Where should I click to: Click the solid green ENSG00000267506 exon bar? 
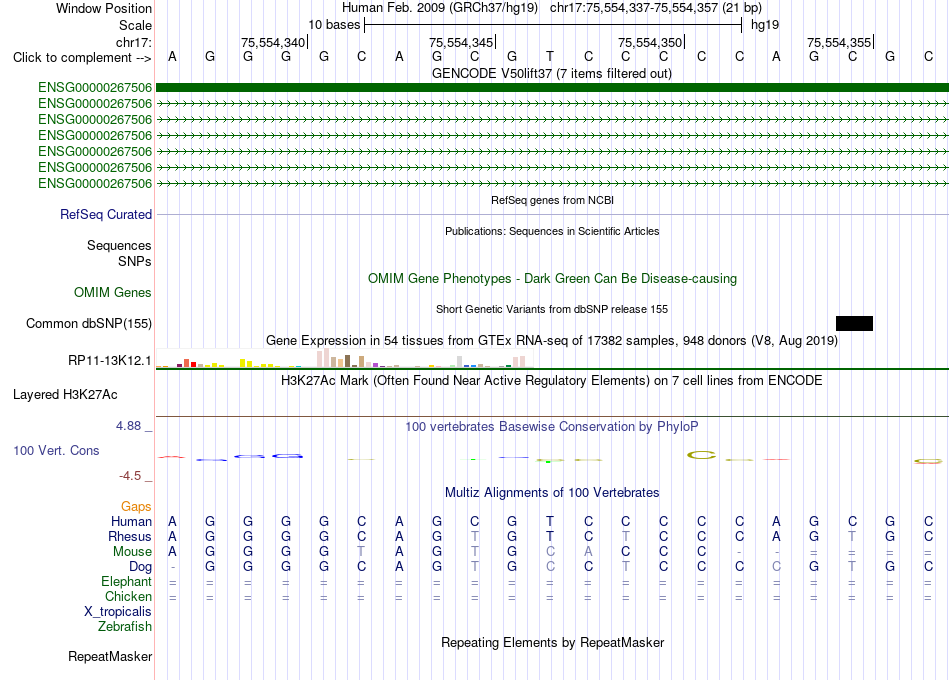pos(552,88)
